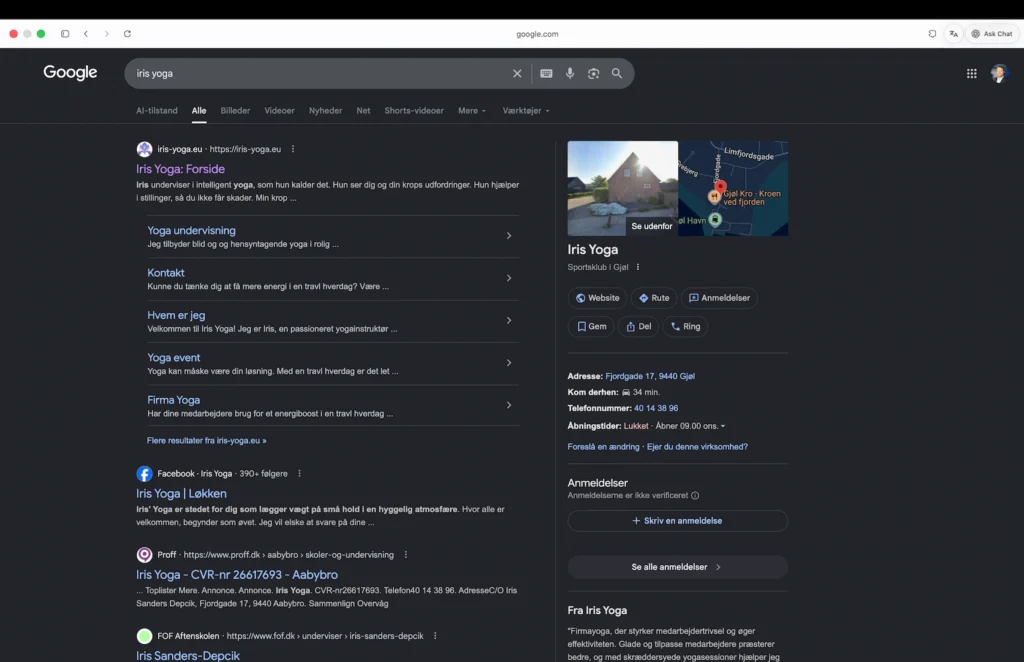Click Skriv en anmeldelse button
1024x662 pixels.
coord(677,521)
